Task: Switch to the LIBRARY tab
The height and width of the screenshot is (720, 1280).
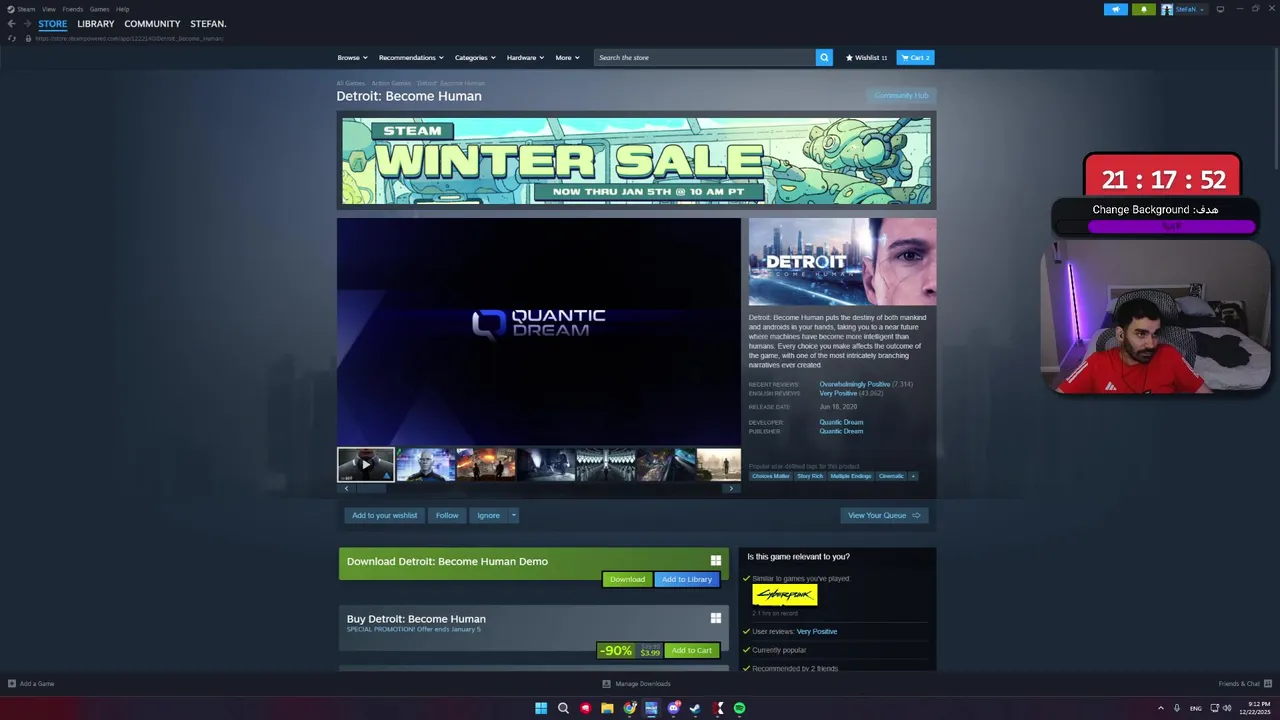Action: tap(96, 23)
